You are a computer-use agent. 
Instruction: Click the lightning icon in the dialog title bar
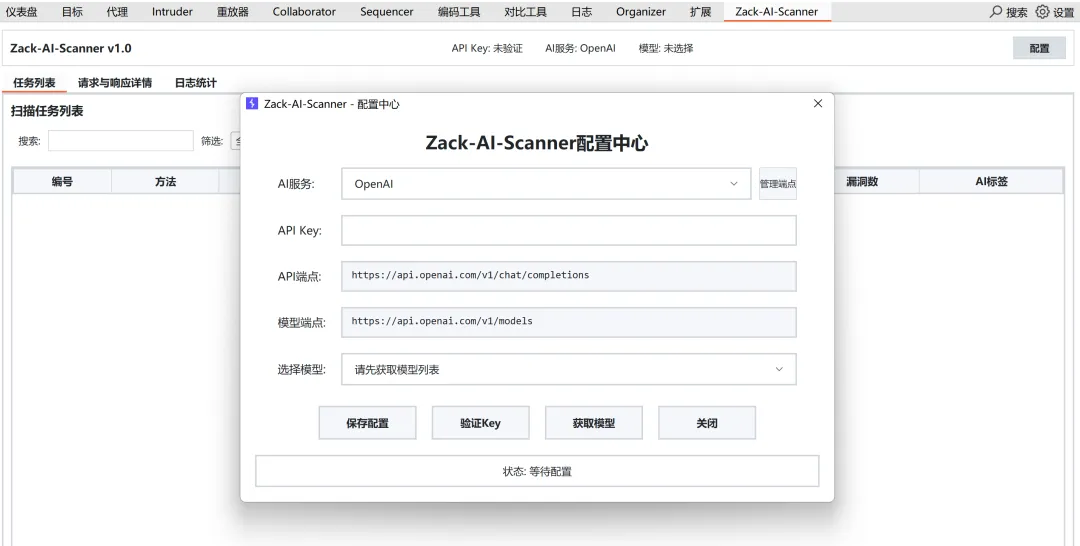252,103
